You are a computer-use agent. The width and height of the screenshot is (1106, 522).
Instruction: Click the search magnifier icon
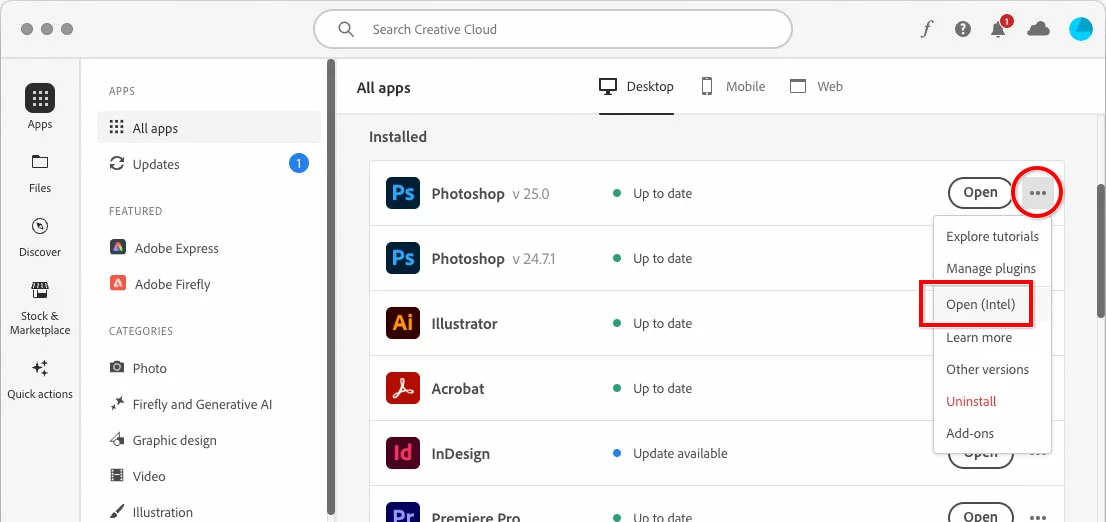pos(346,29)
